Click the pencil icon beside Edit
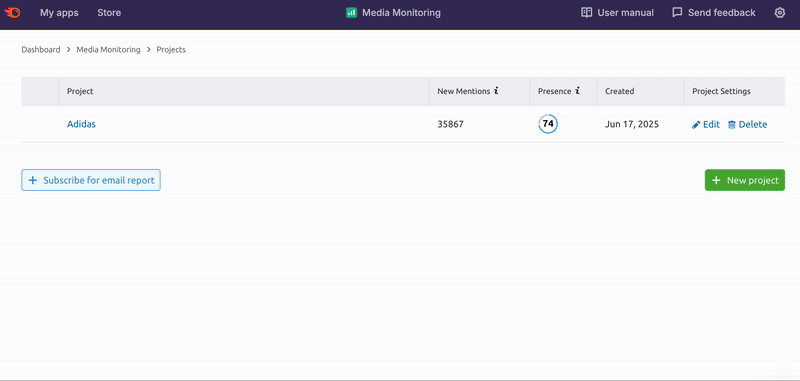Viewport: 800px width, 381px height. coord(696,125)
